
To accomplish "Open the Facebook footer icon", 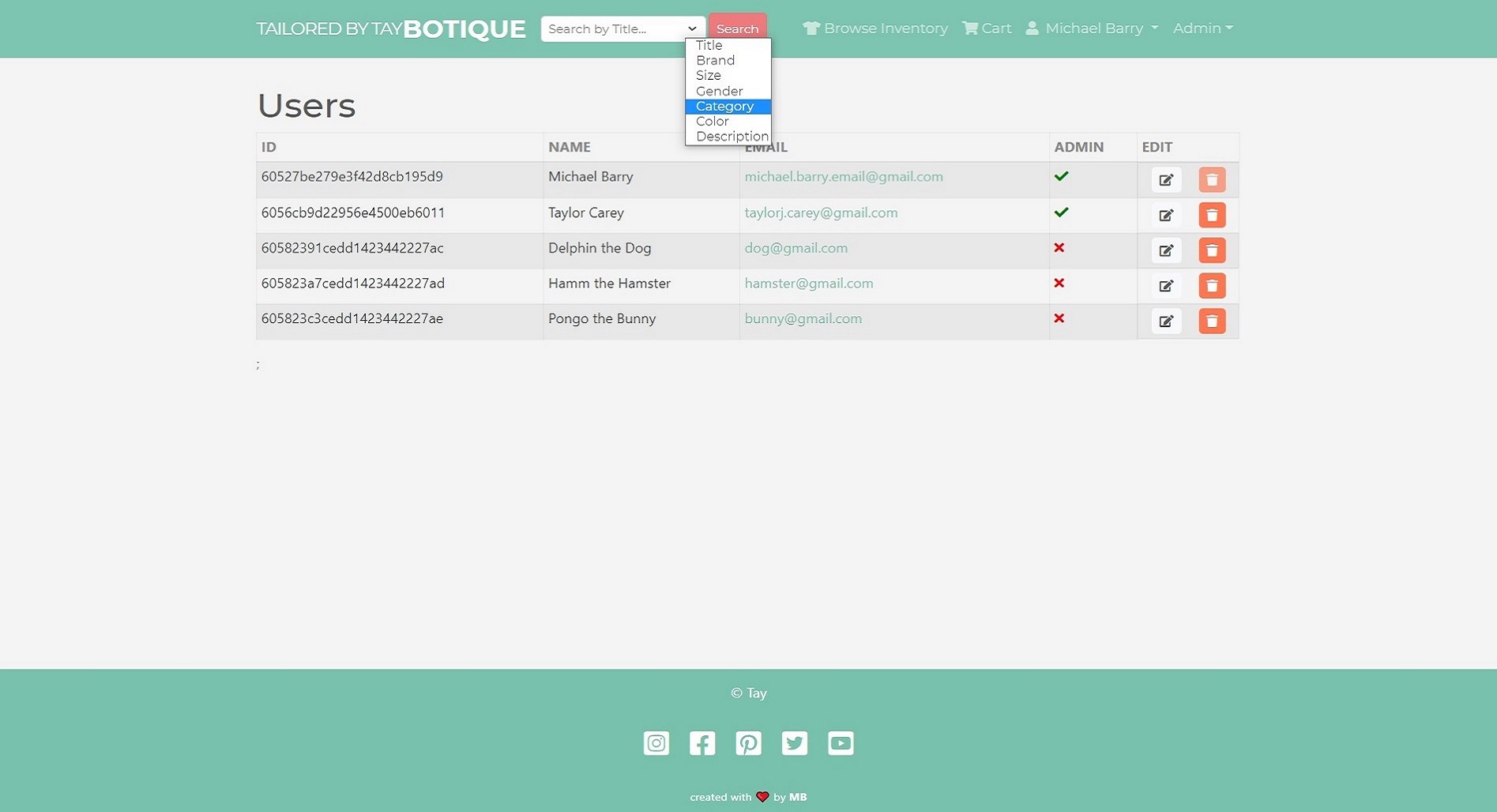I will coord(701,743).
